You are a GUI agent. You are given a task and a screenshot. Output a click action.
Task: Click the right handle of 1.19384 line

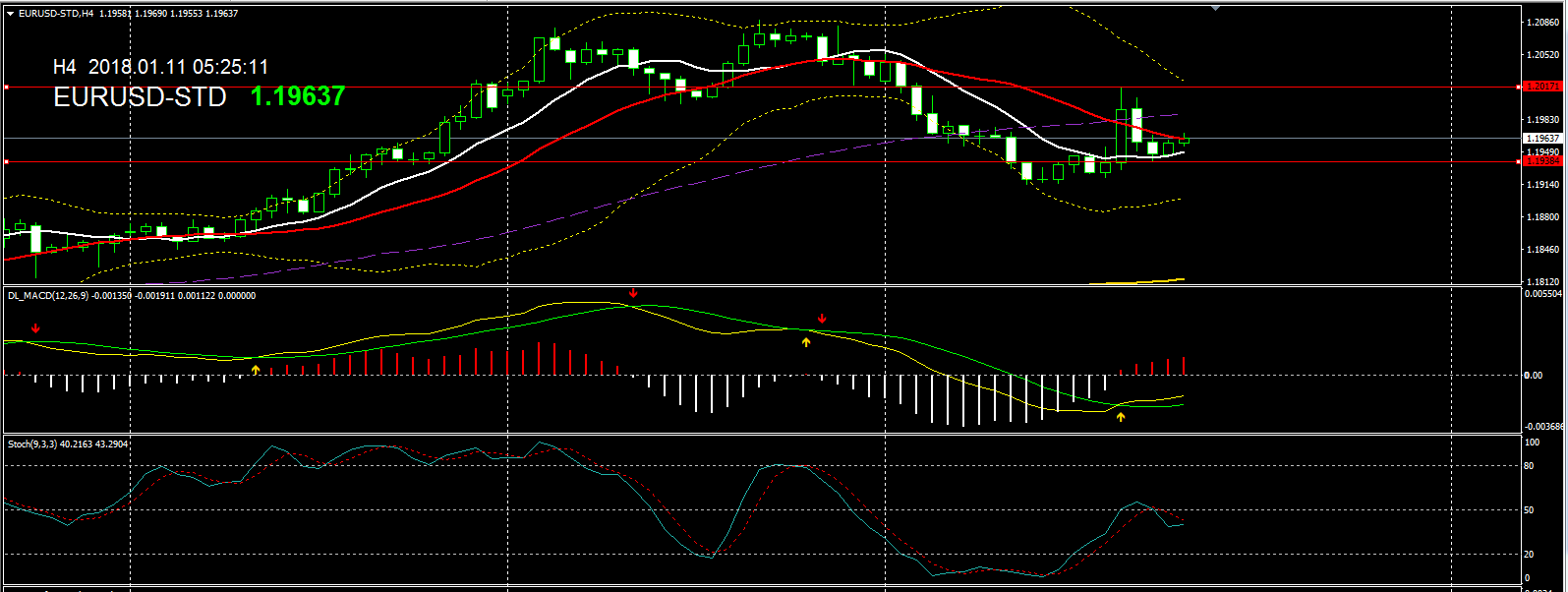coord(1520,161)
